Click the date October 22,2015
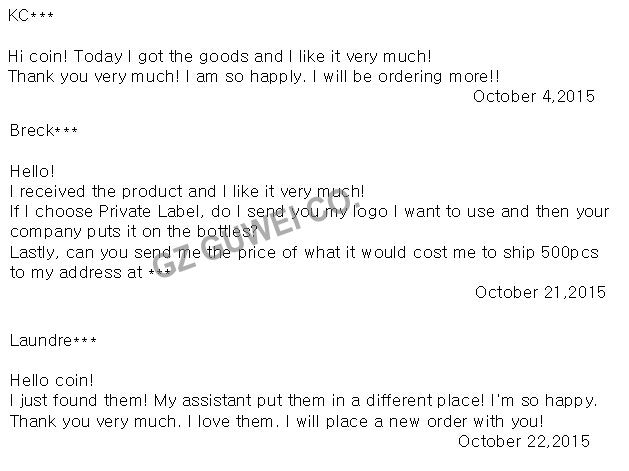 524,441
